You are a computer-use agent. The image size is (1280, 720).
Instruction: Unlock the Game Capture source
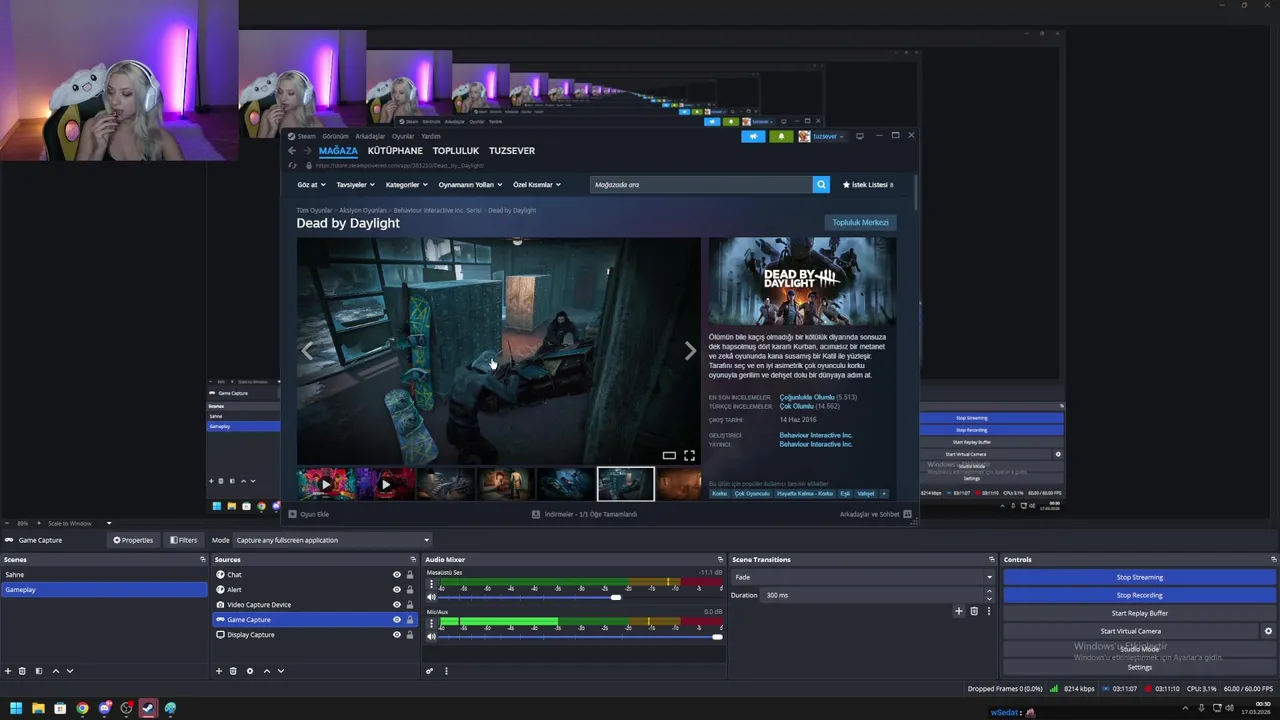click(409, 620)
